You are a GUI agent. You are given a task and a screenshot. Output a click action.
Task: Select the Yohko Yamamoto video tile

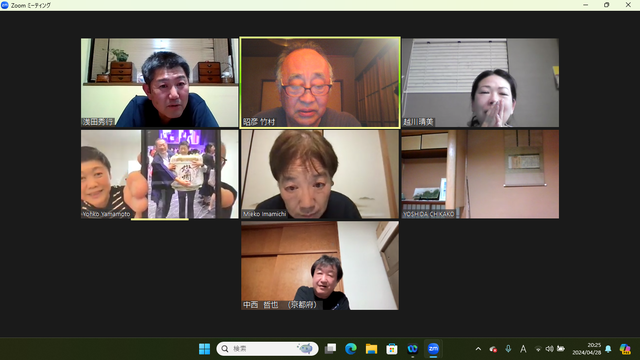tap(160, 174)
